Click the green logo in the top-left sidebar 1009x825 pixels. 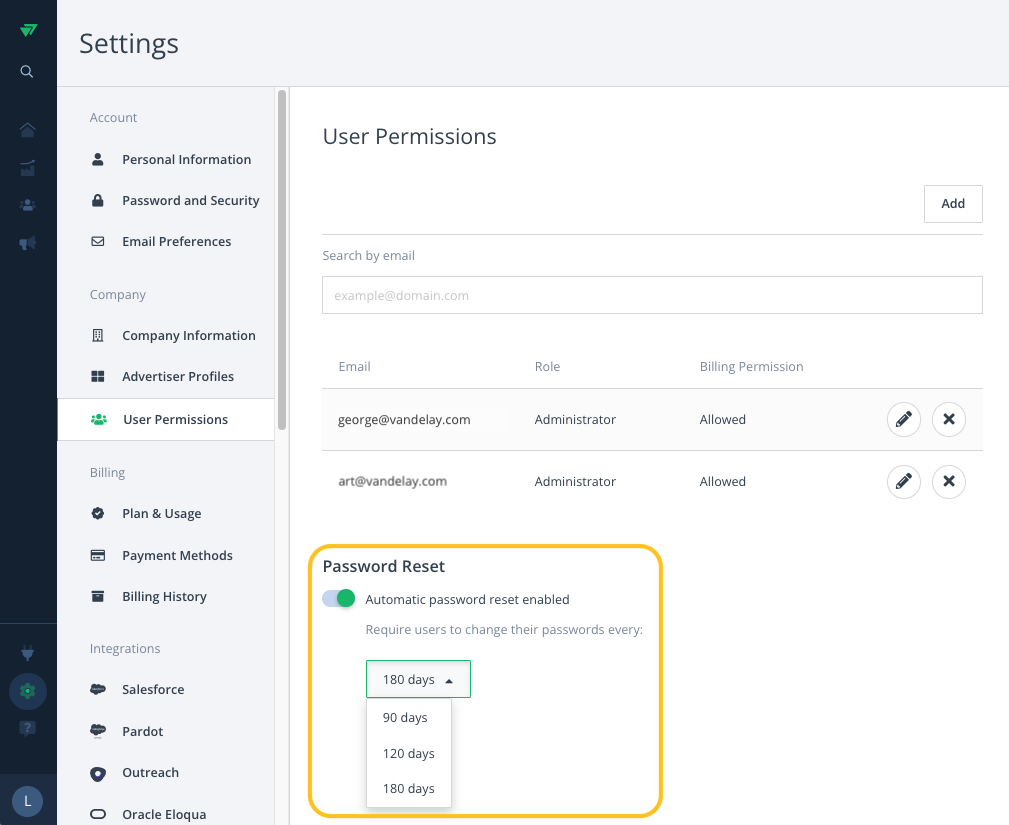pos(28,30)
